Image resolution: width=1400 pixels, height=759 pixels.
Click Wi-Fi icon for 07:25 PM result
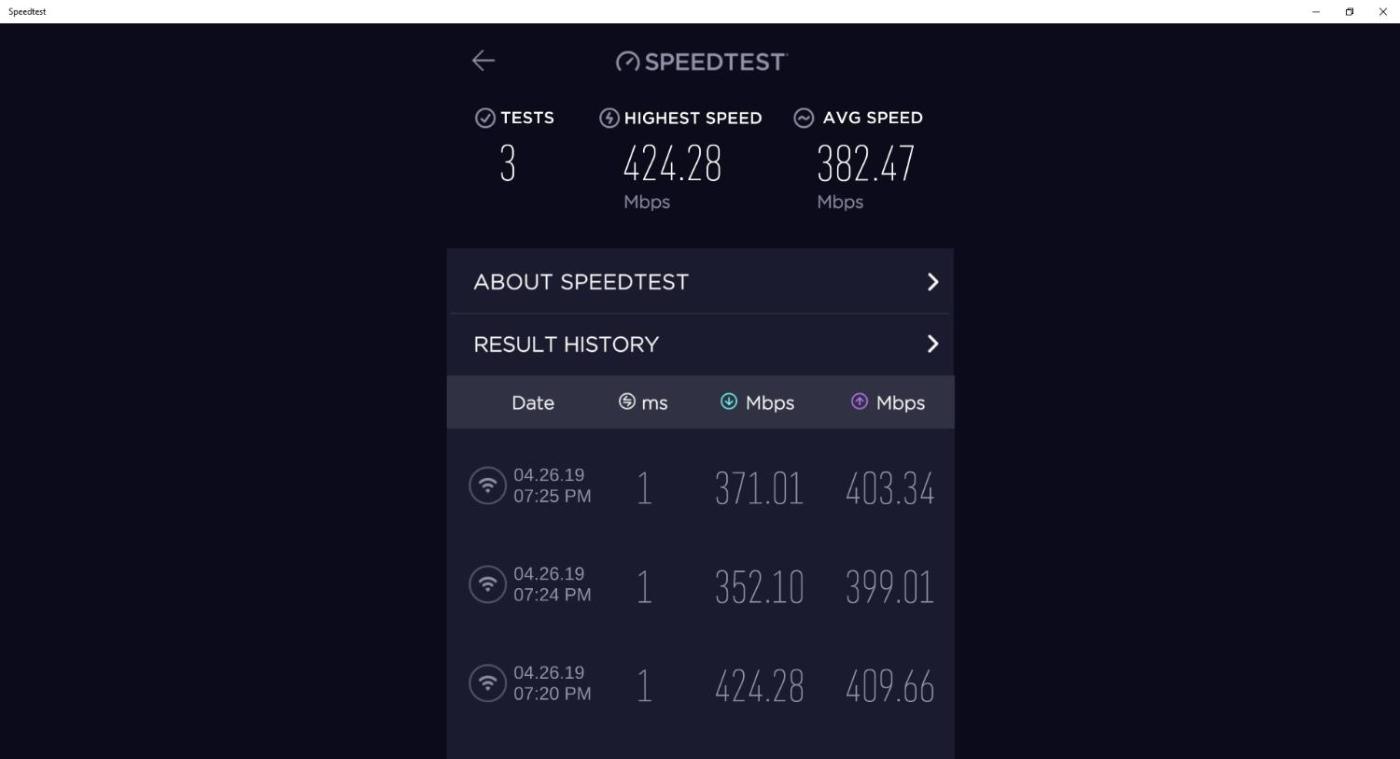(x=488, y=486)
